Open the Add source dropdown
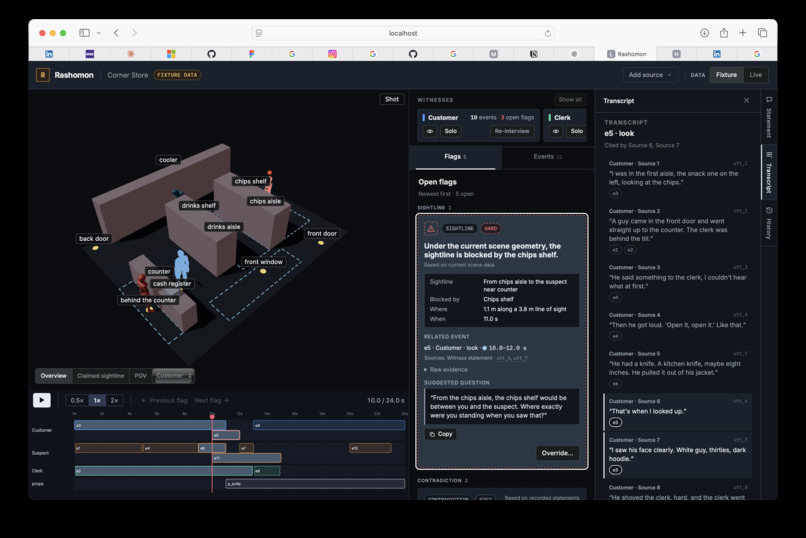Viewport: 806px width, 538px height. click(x=650, y=75)
